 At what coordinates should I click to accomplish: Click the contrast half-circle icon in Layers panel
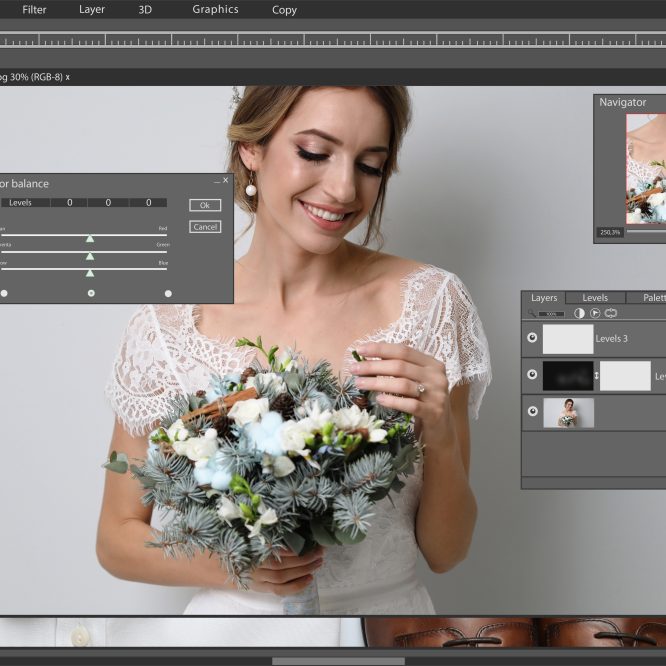(x=579, y=313)
